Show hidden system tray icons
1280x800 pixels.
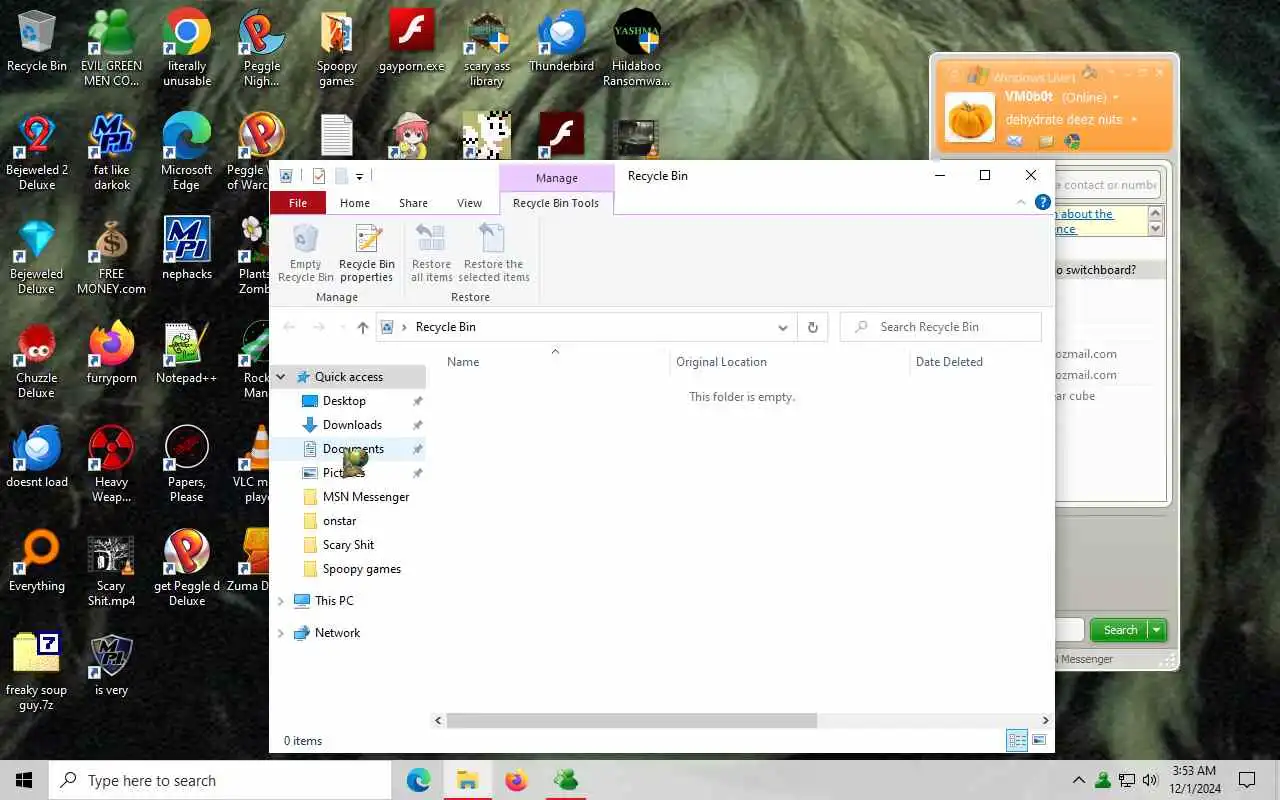point(1078,780)
